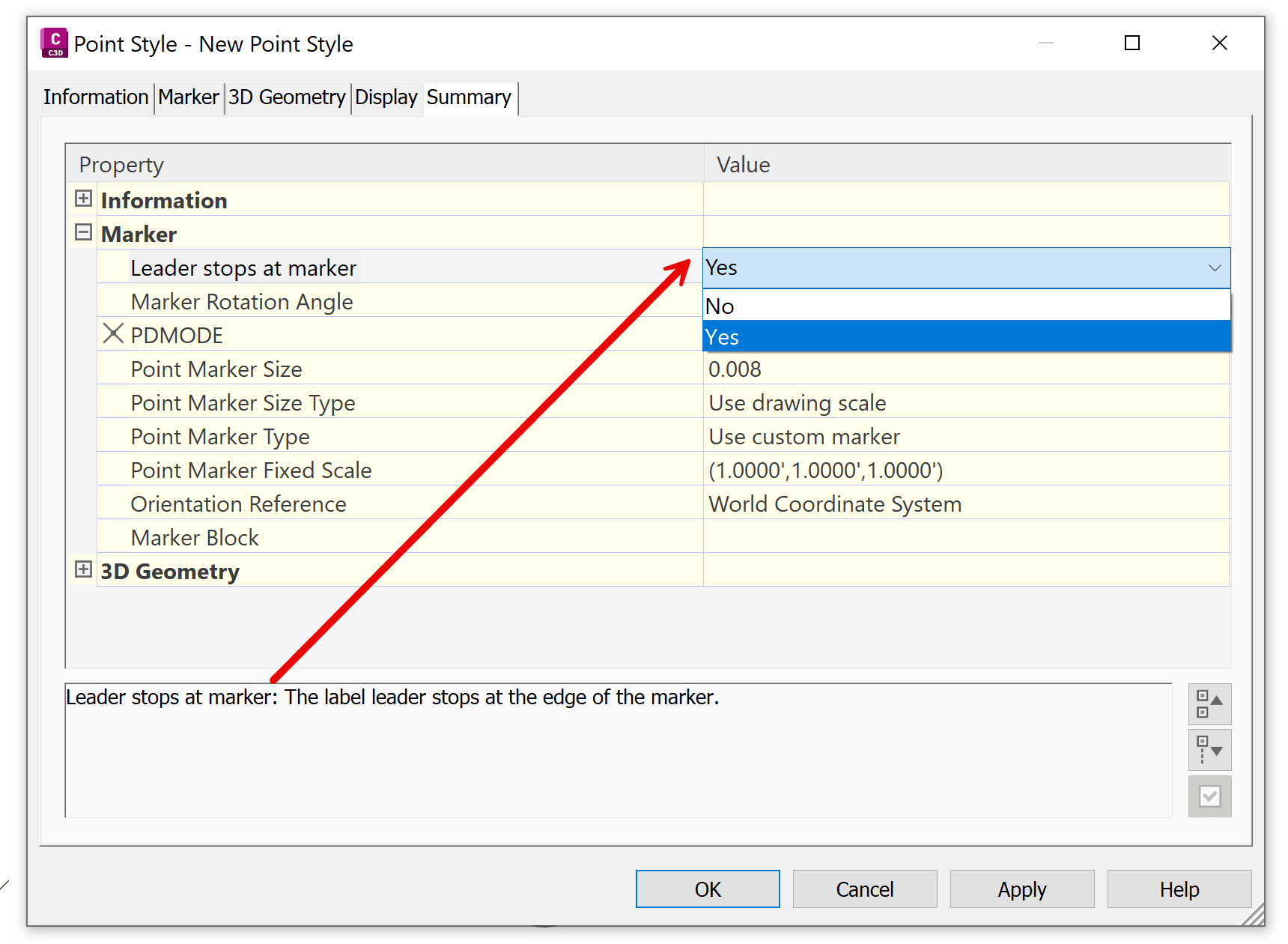Open the Leader stops at marker dropdown arrow

coord(1214,267)
